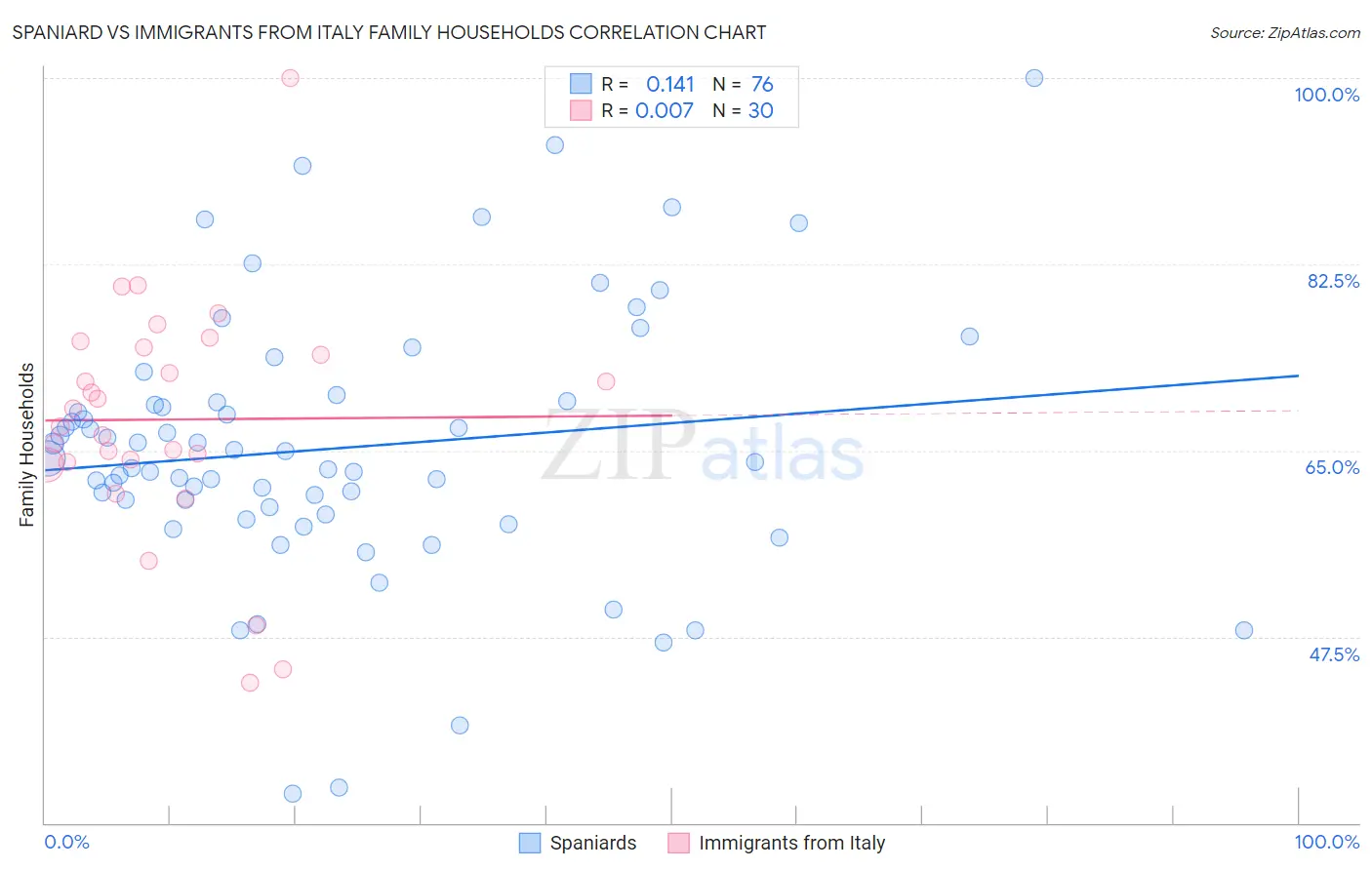Image resolution: width=1372 pixels, height=870 pixels.
Task: Select the blue Spaniards legend square
Action: (x=530, y=843)
